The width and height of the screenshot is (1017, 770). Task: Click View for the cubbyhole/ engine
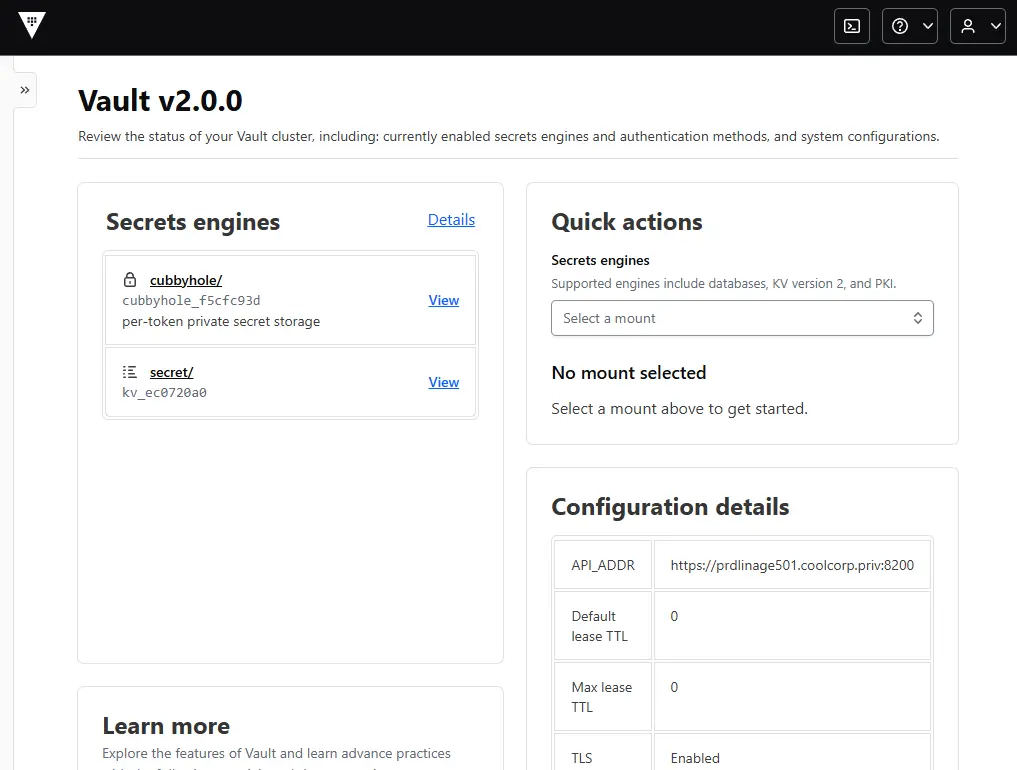(444, 300)
